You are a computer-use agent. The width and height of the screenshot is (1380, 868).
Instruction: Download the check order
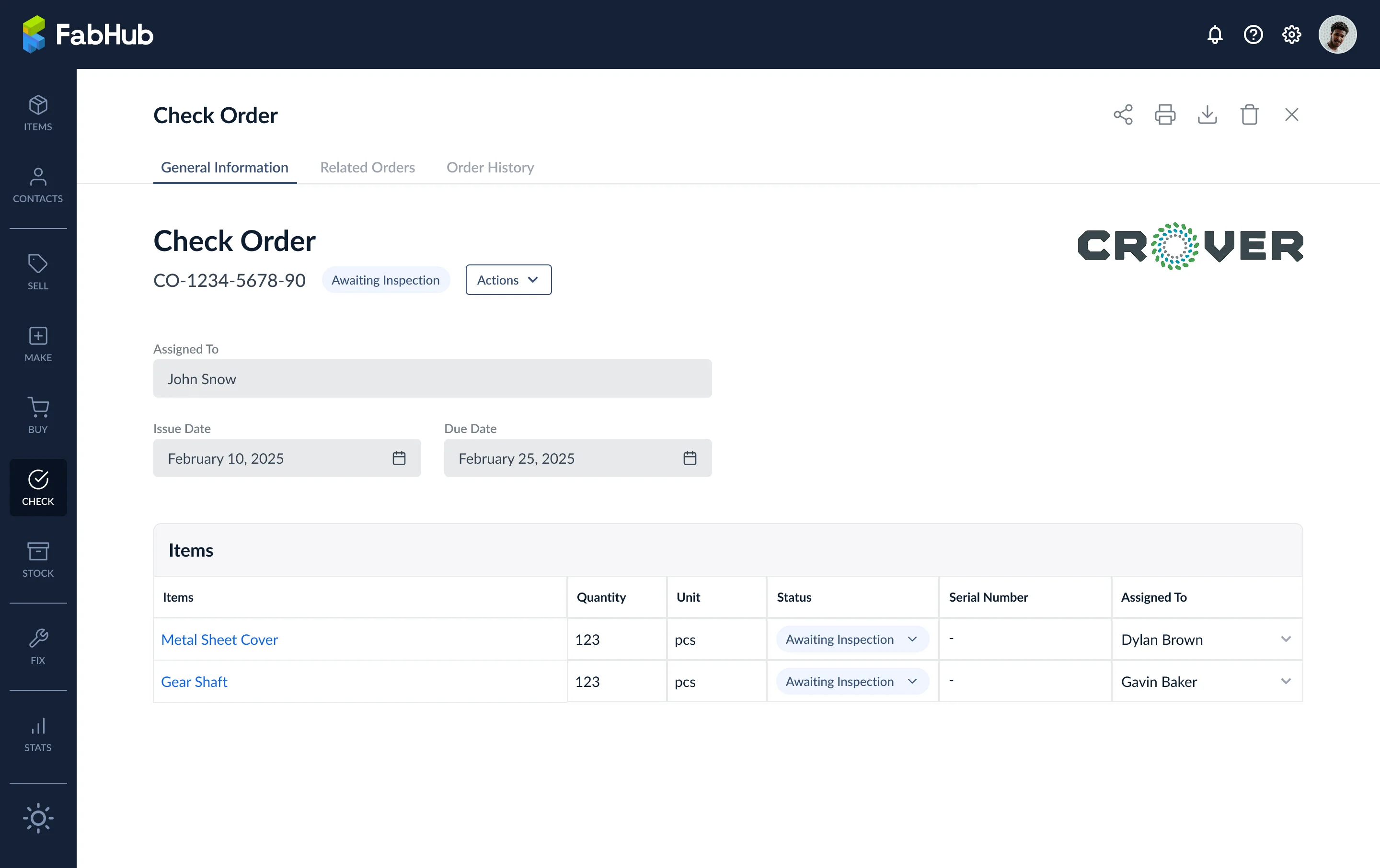[x=1207, y=114]
